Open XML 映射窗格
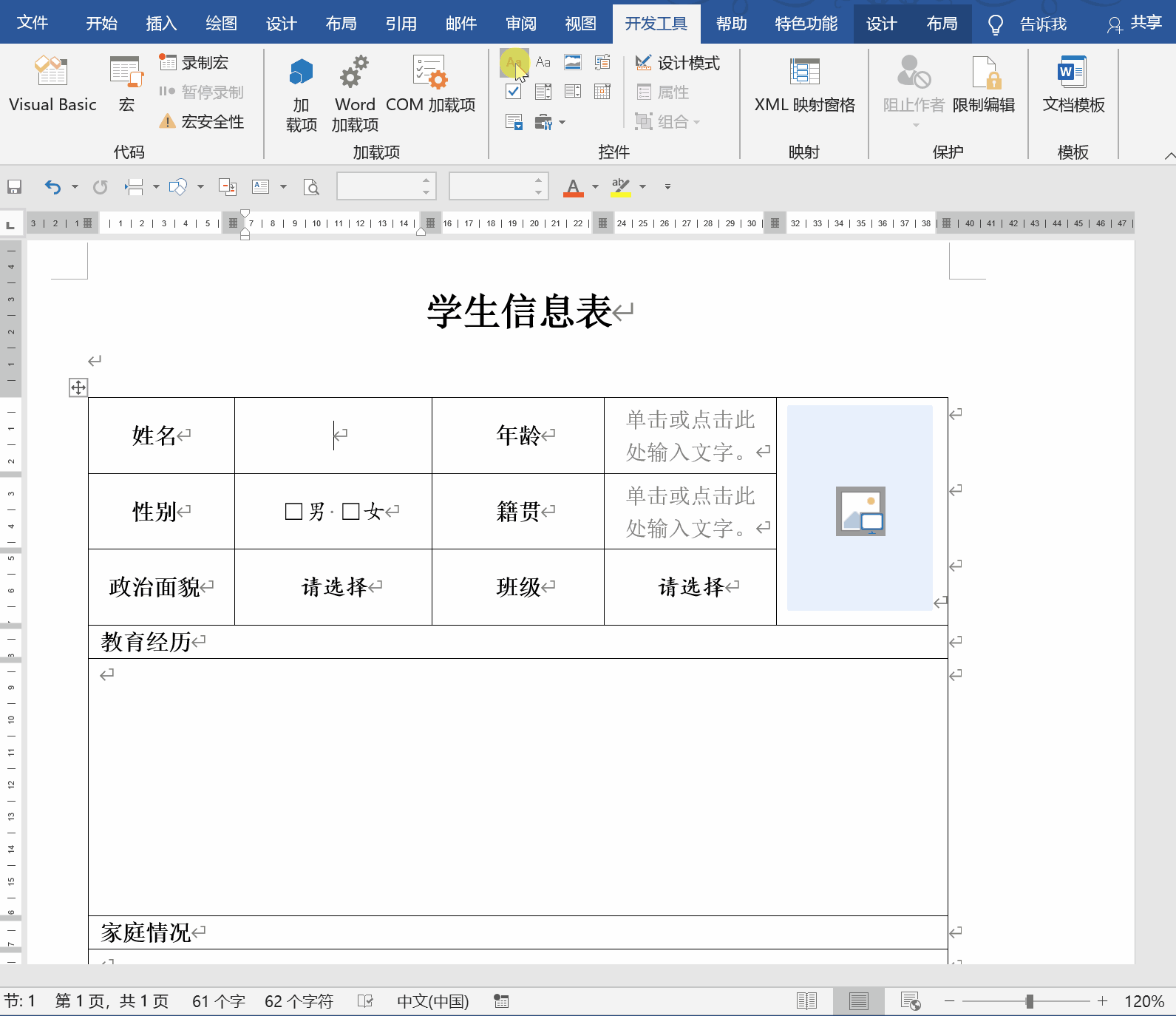The width and height of the screenshot is (1176, 1016). tap(804, 84)
